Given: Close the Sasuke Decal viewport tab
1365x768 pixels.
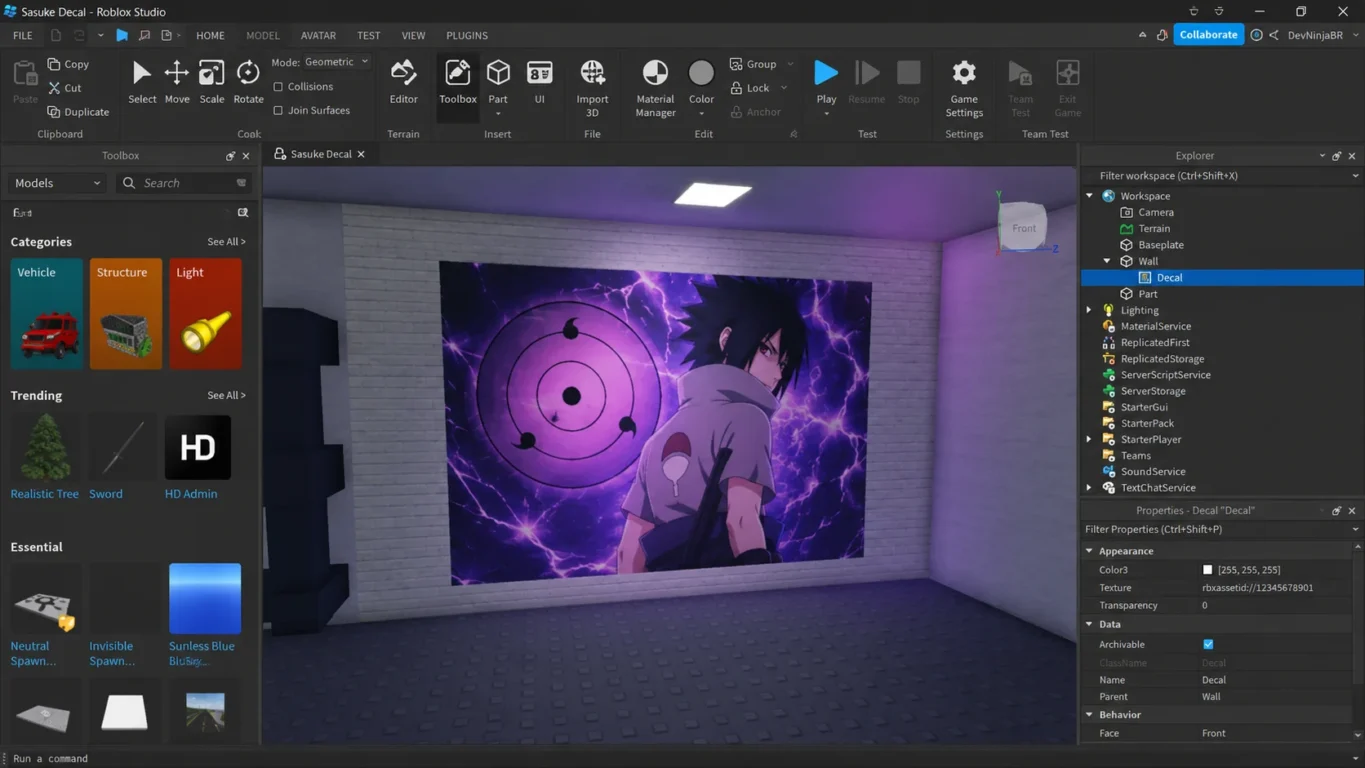Looking at the screenshot, I should pyautogui.click(x=361, y=154).
